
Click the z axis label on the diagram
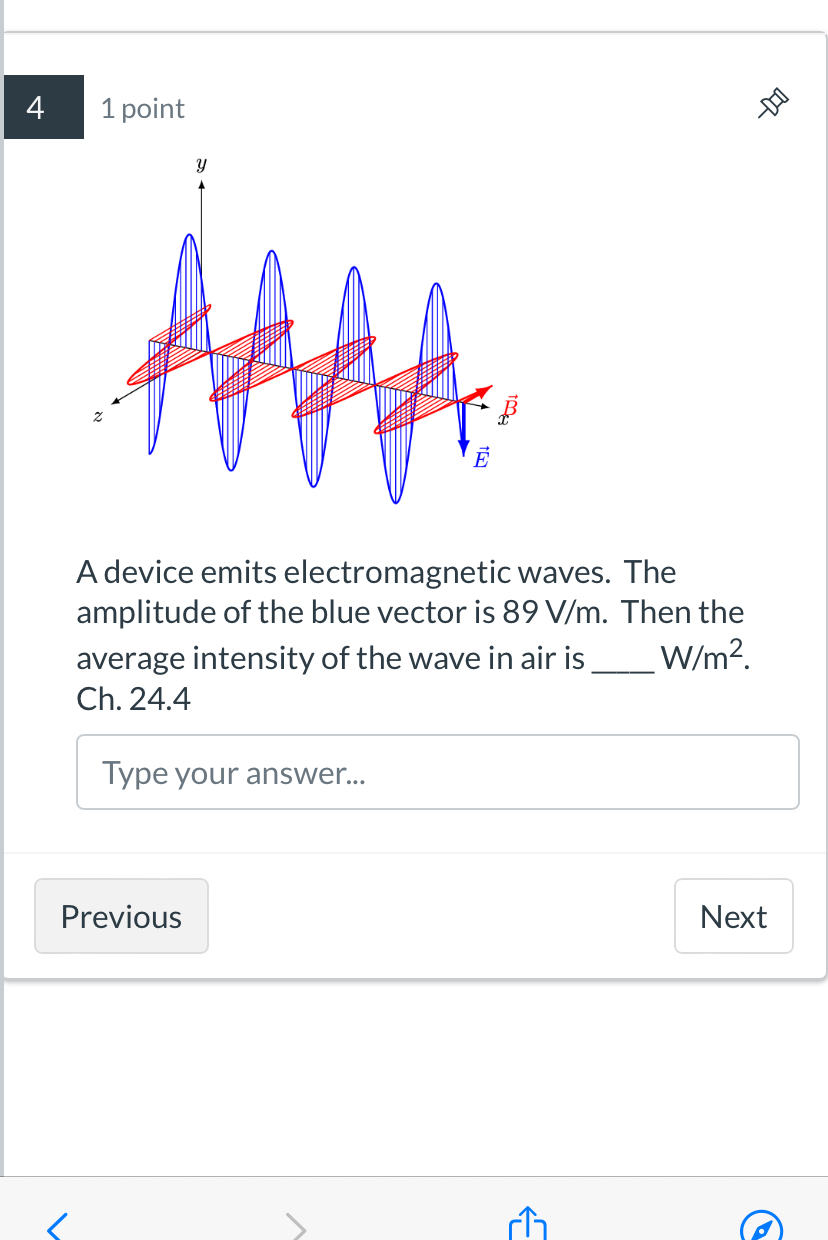pos(97,414)
